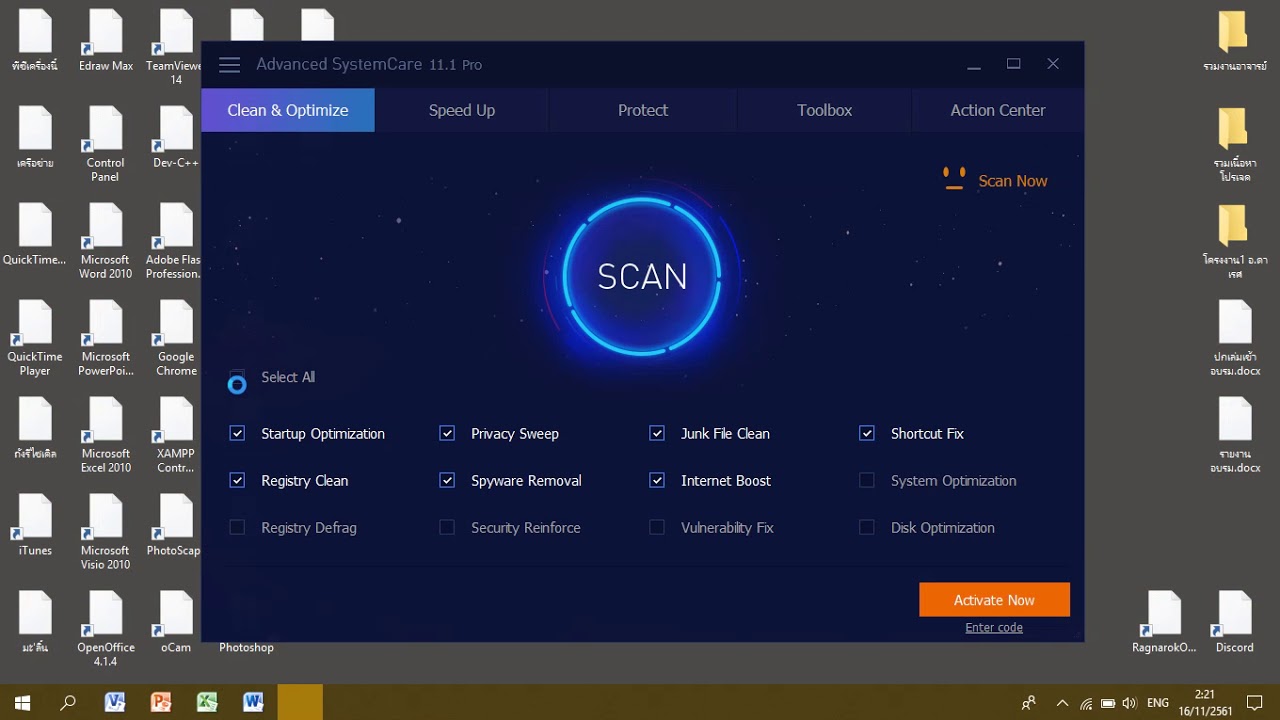Click the Scan Now text label
Image resolution: width=1280 pixels, height=720 pixels.
tap(1013, 181)
